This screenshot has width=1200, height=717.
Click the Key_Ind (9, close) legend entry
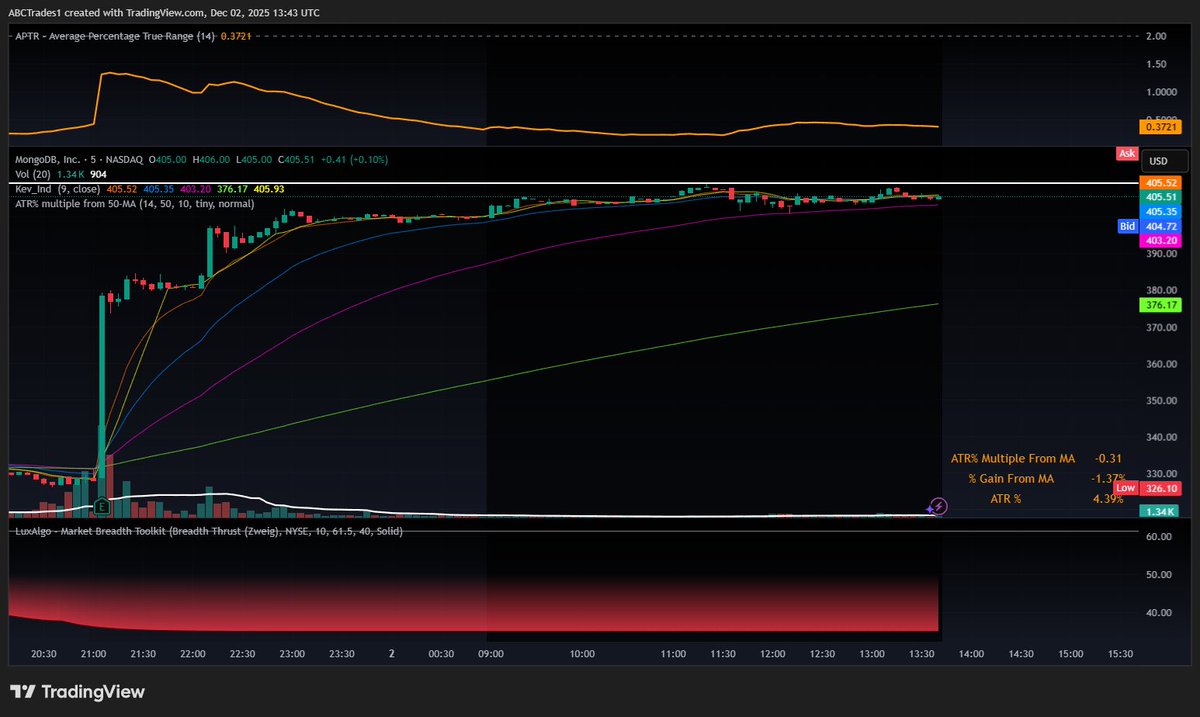pyautogui.click(x=55, y=188)
